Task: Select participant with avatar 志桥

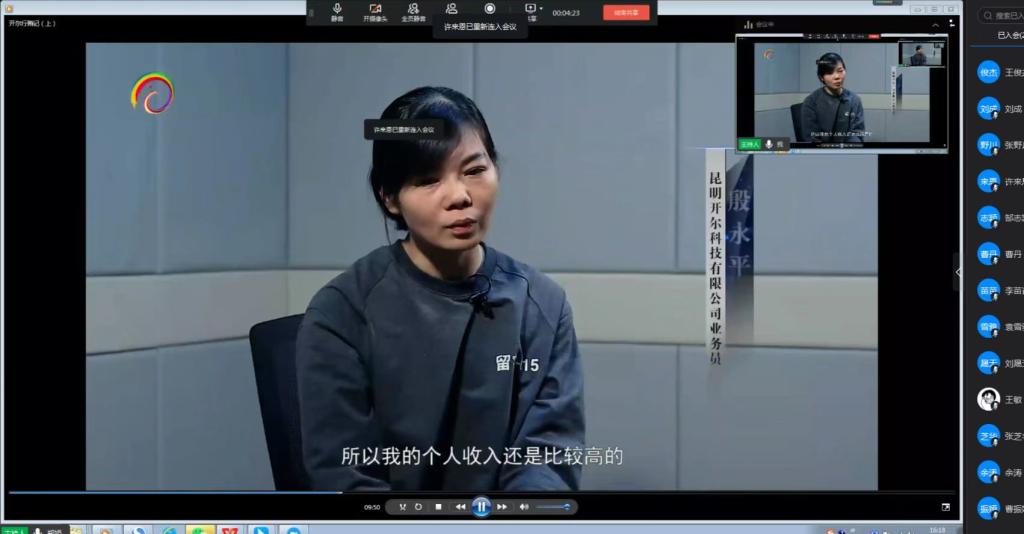Action: click(988, 218)
